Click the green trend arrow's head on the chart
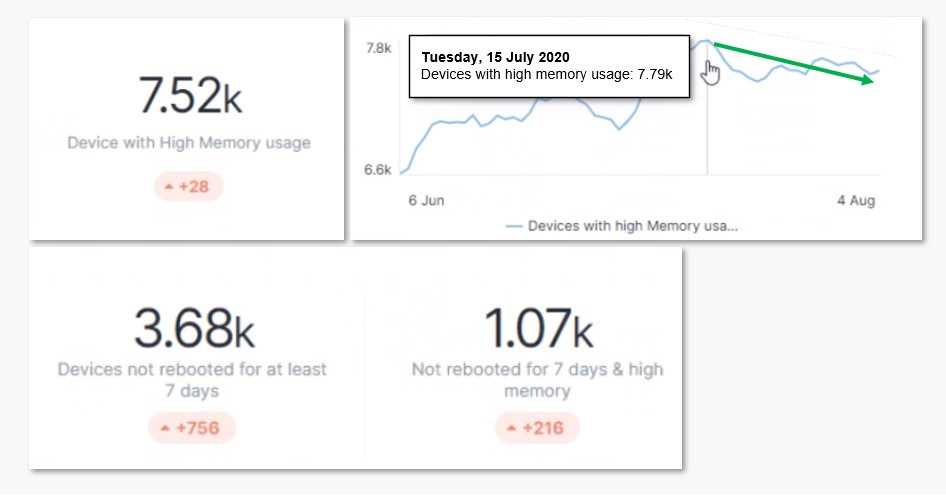Image resolution: width=946 pixels, height=496 pixels. pyautogui.click(x=872, y=82)
